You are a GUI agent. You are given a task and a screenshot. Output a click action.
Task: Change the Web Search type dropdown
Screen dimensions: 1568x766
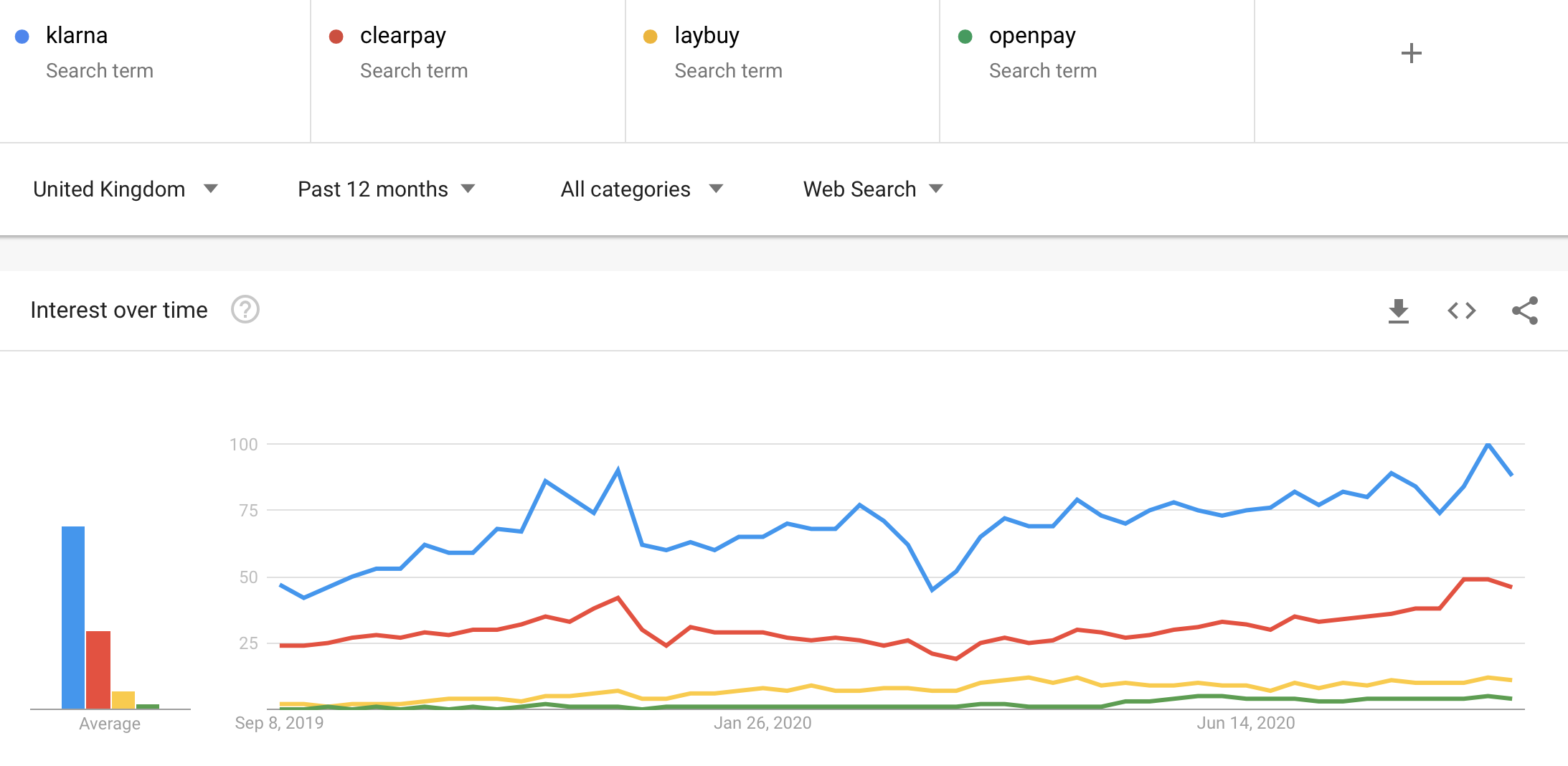[872, 189]
